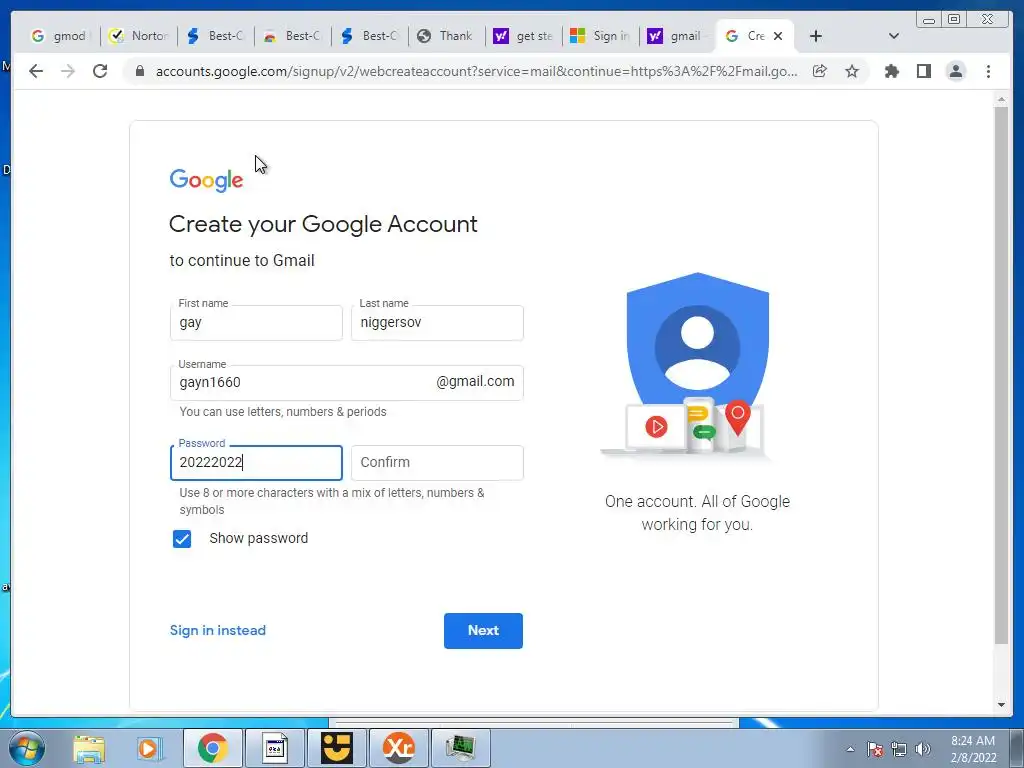
Task: Click the Last name field
Action: tap(437, 323)
